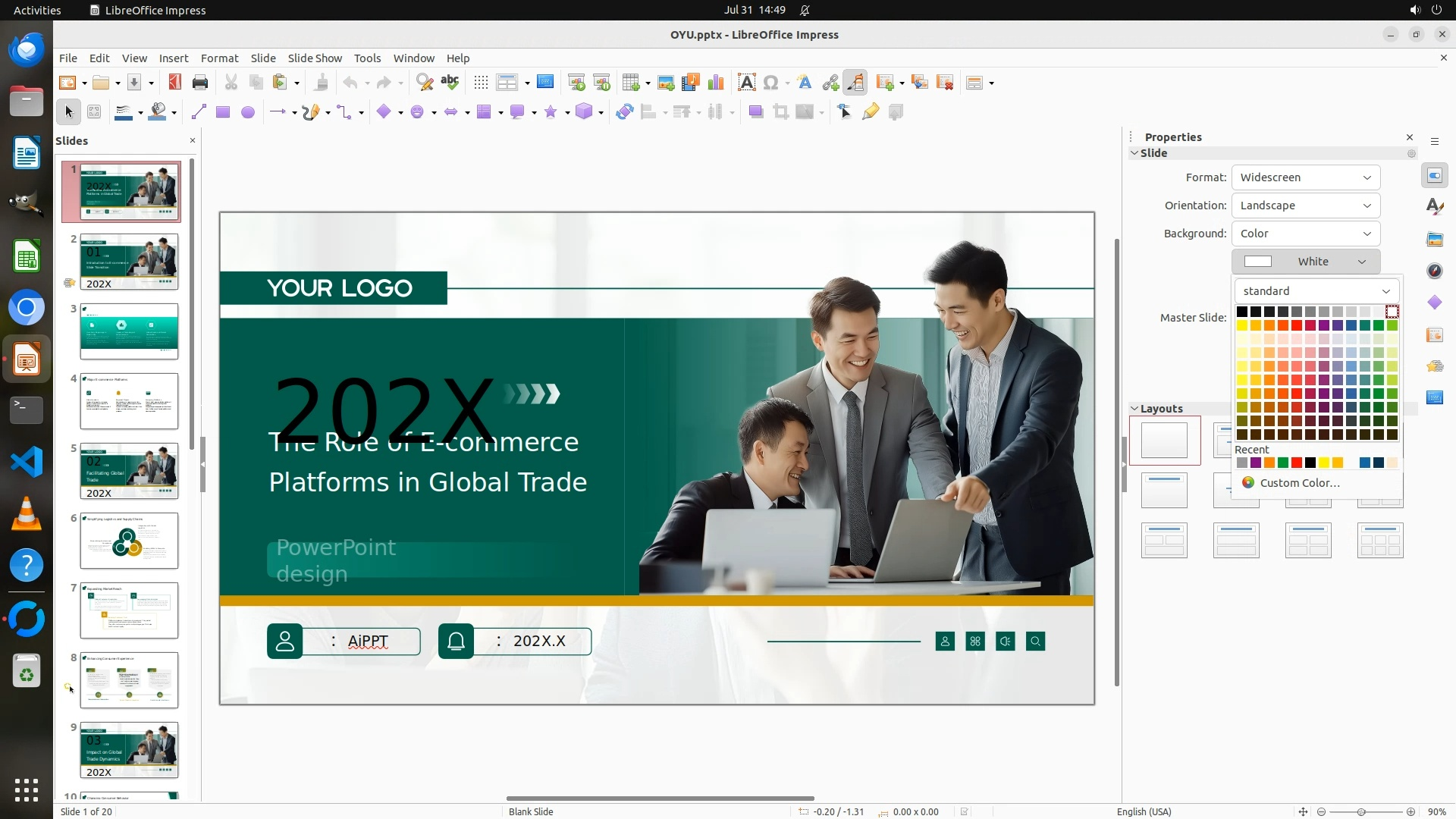Open the sidebar Gallery deck
Screen dimensions: 1456x819
tap(1434, 239)
